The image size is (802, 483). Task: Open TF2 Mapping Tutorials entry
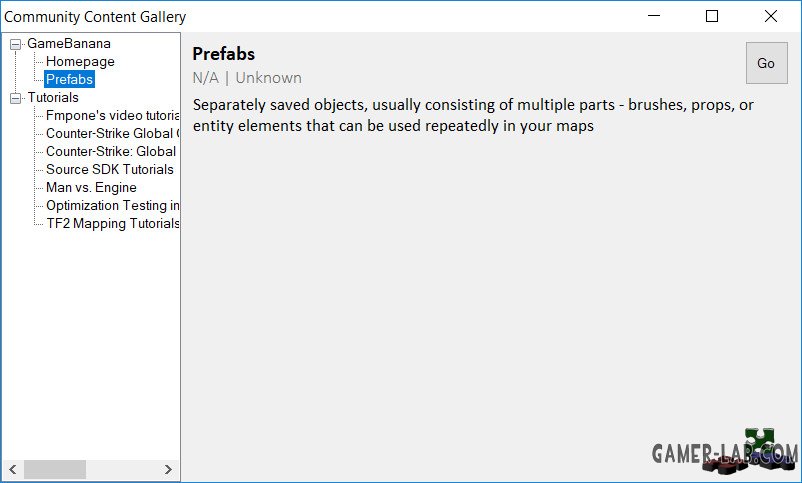[113, 223]
